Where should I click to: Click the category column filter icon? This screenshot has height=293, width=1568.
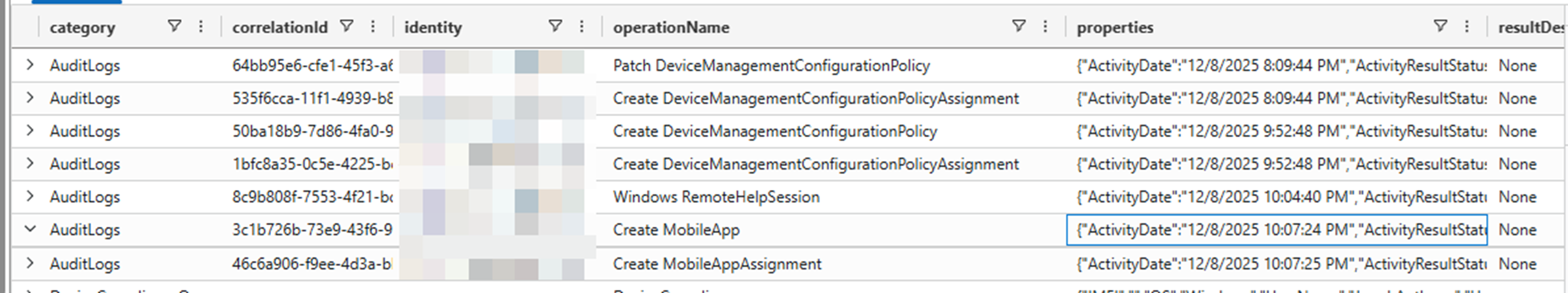tap(174, 26)
